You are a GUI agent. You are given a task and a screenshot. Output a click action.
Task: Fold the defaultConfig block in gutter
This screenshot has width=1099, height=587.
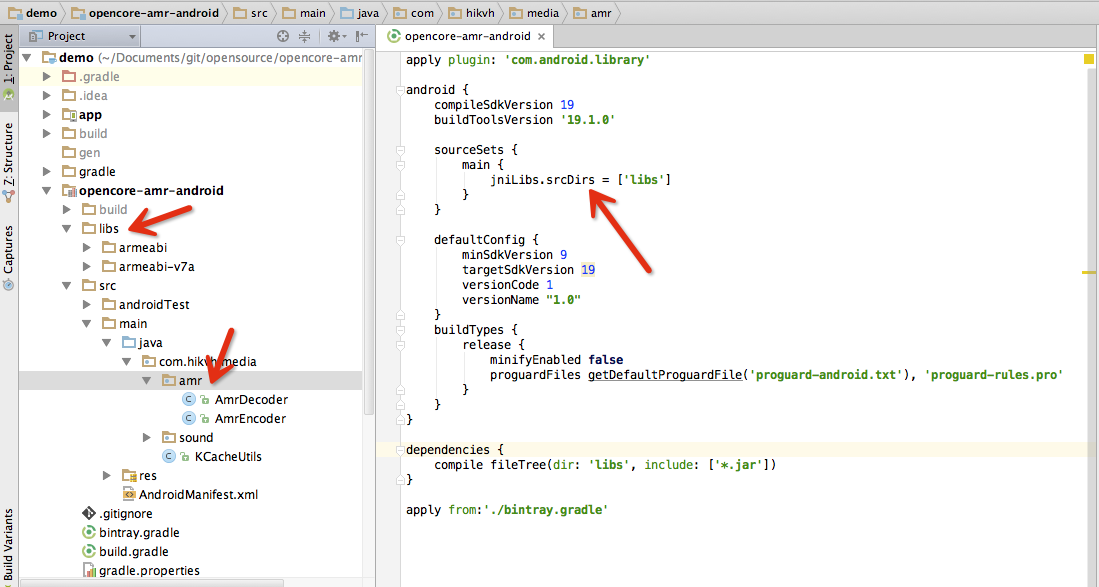pyautogui.click(x=400, y=240)
